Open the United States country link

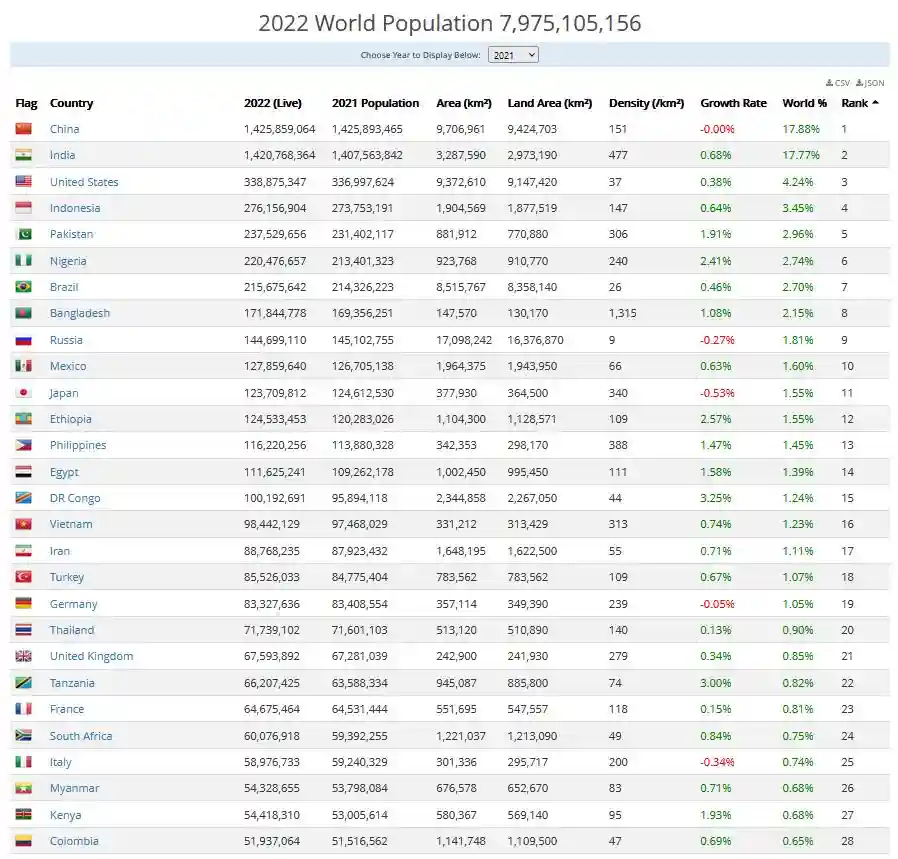coord(84,182)
